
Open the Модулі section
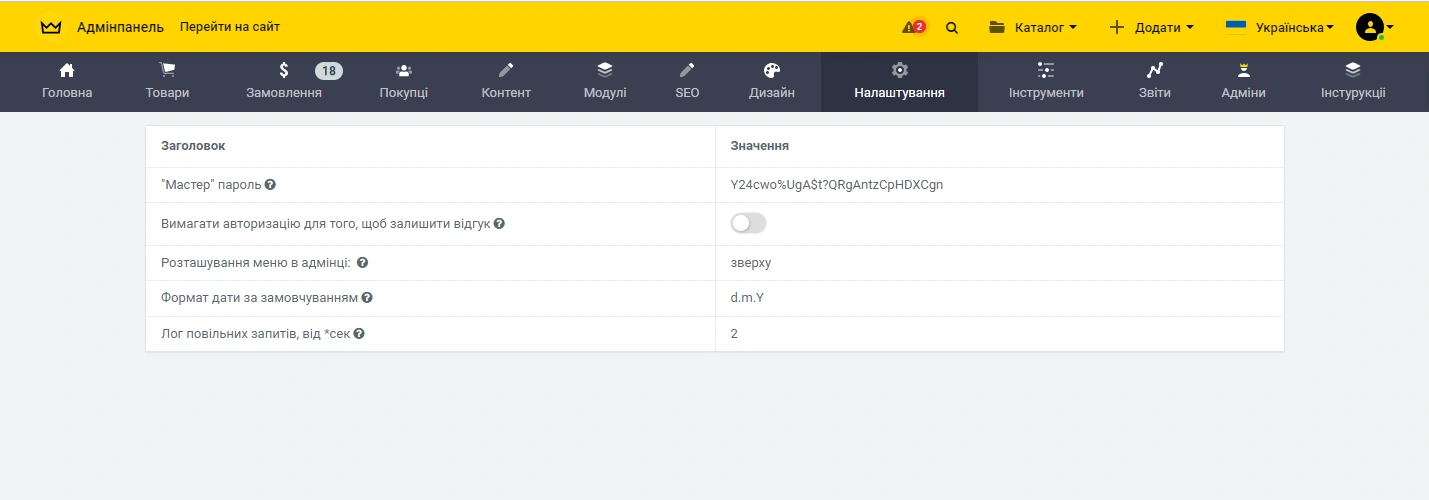pos(605,82)
